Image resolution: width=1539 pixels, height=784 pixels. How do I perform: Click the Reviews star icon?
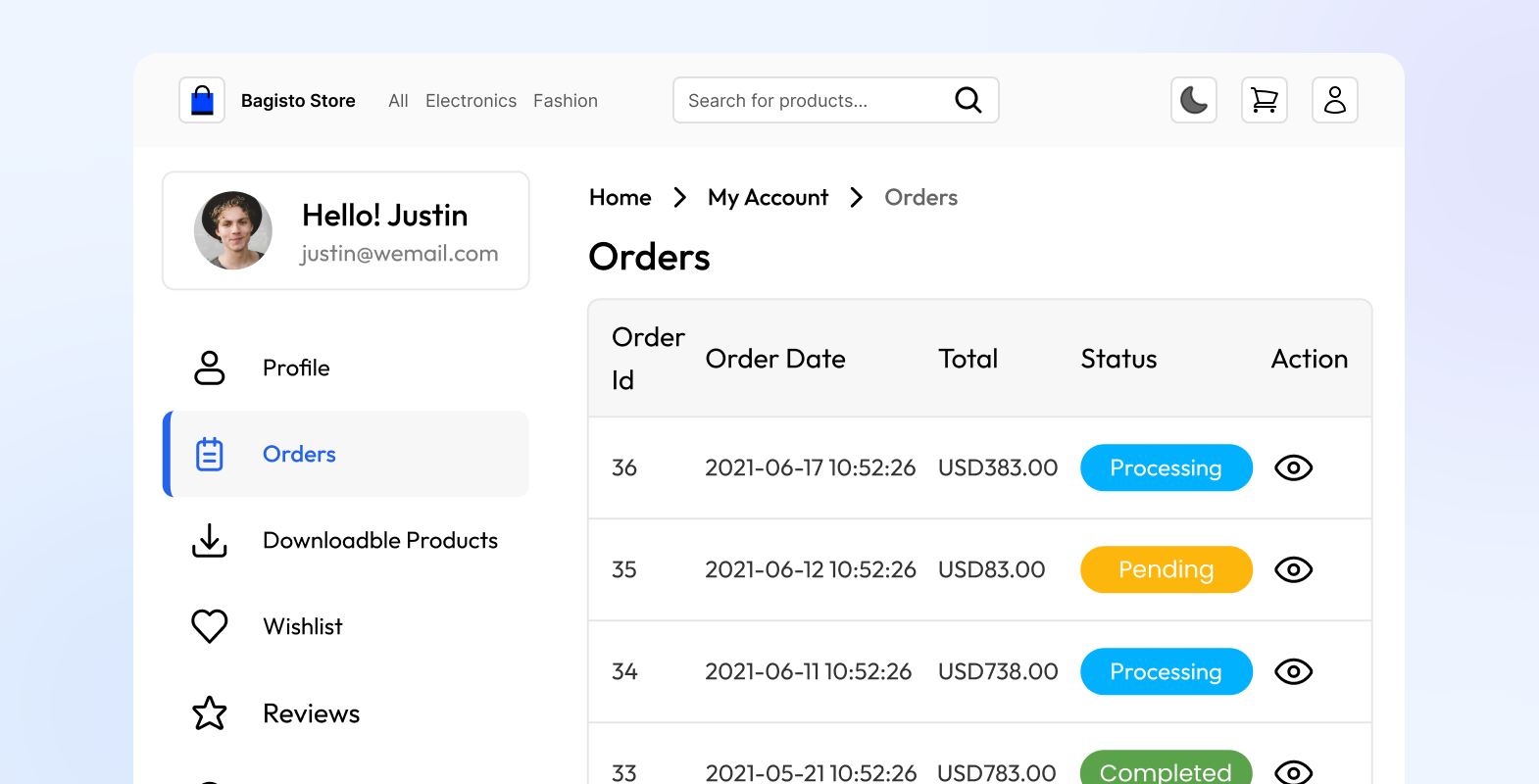pos(210,713)
